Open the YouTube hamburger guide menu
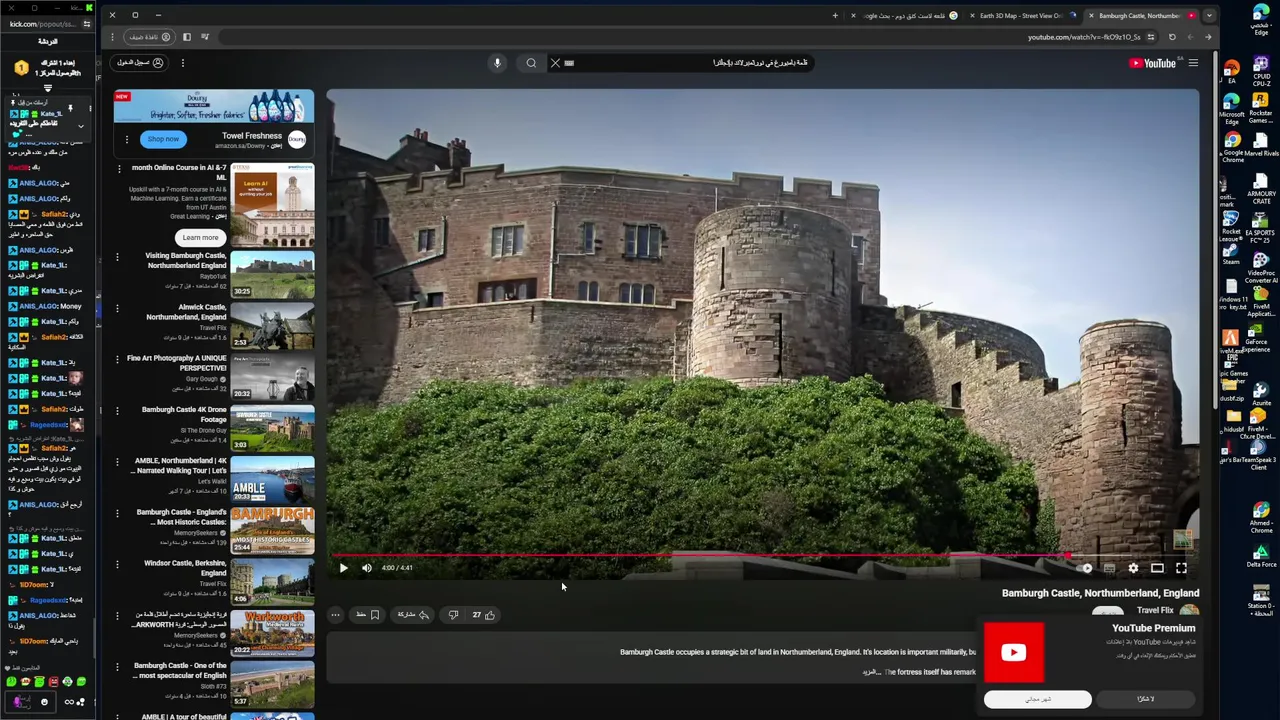 click(x=1193, y=63)
